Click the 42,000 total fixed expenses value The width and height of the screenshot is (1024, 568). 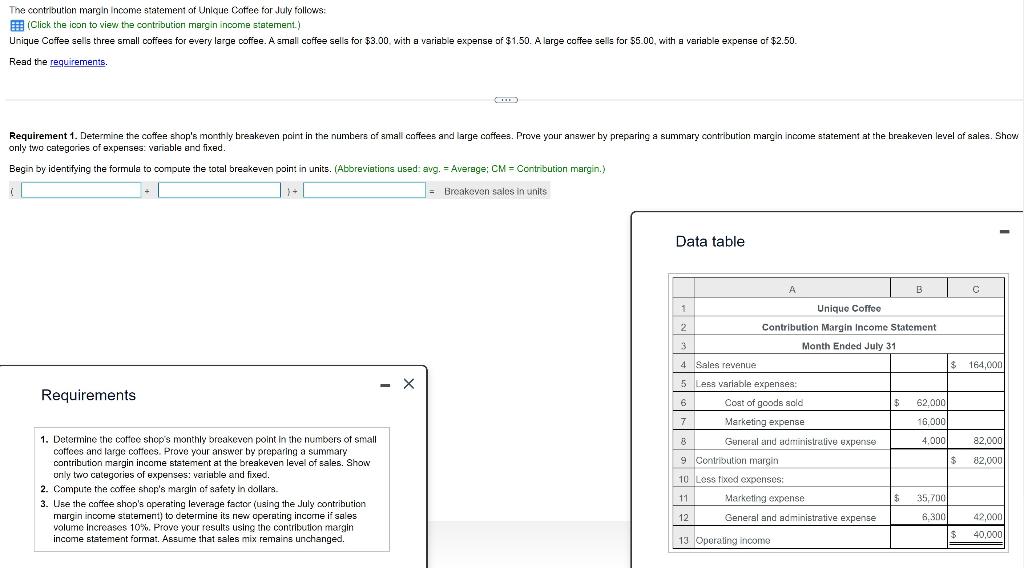click(987, 517)
